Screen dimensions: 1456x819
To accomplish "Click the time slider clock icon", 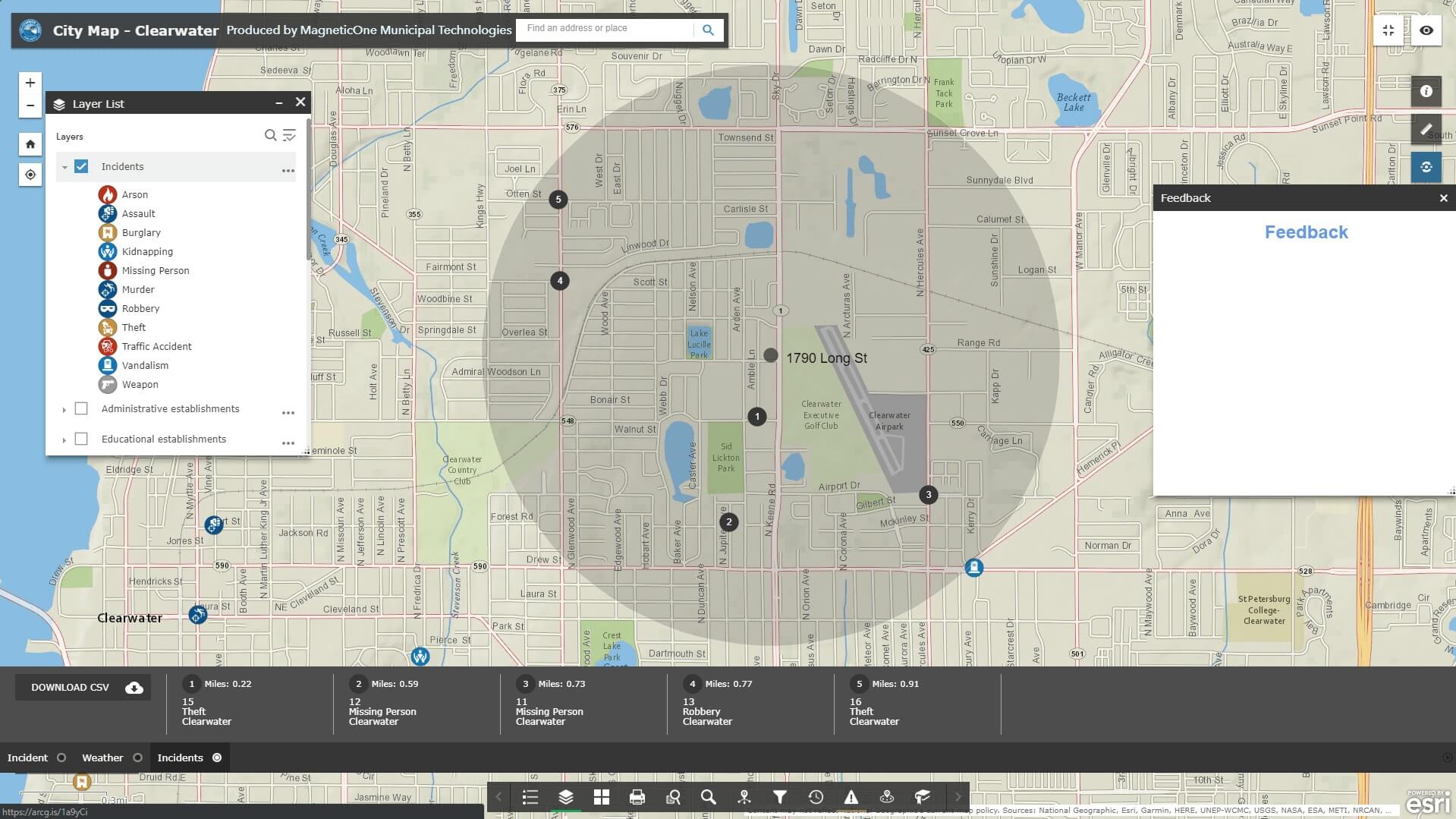I will 816,797.
